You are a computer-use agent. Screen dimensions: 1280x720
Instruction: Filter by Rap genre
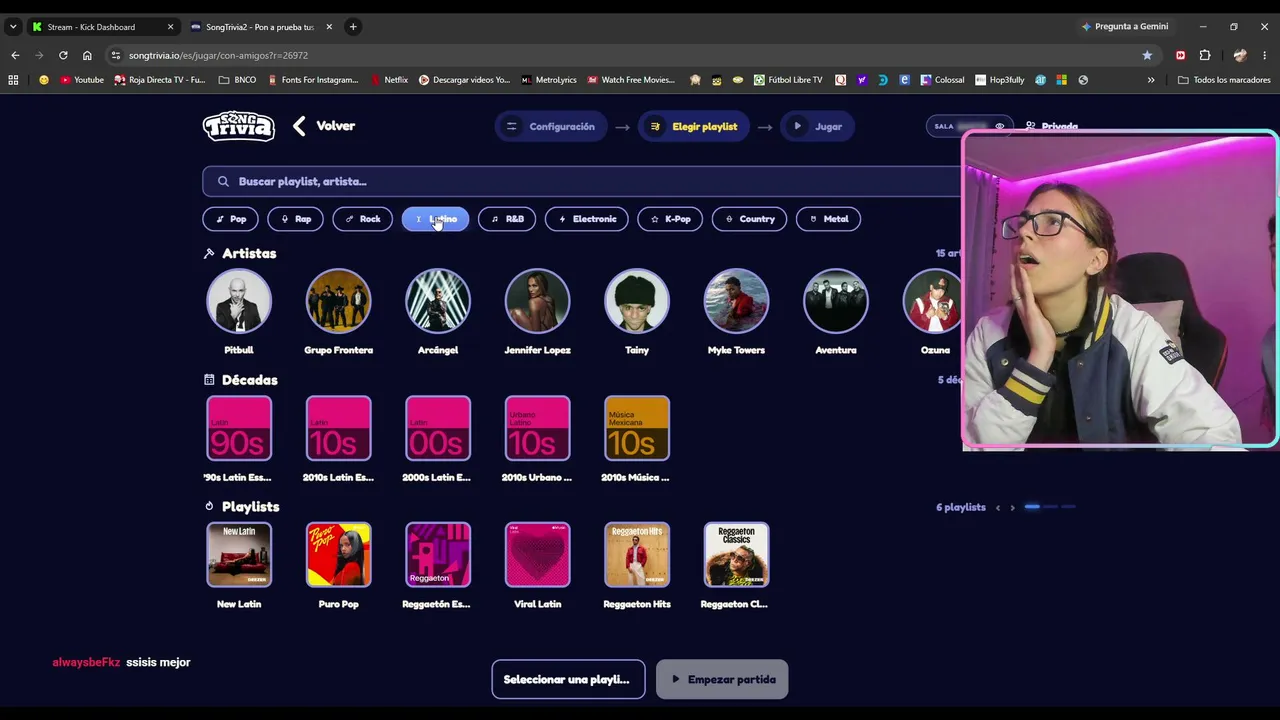tap(295, 219)
